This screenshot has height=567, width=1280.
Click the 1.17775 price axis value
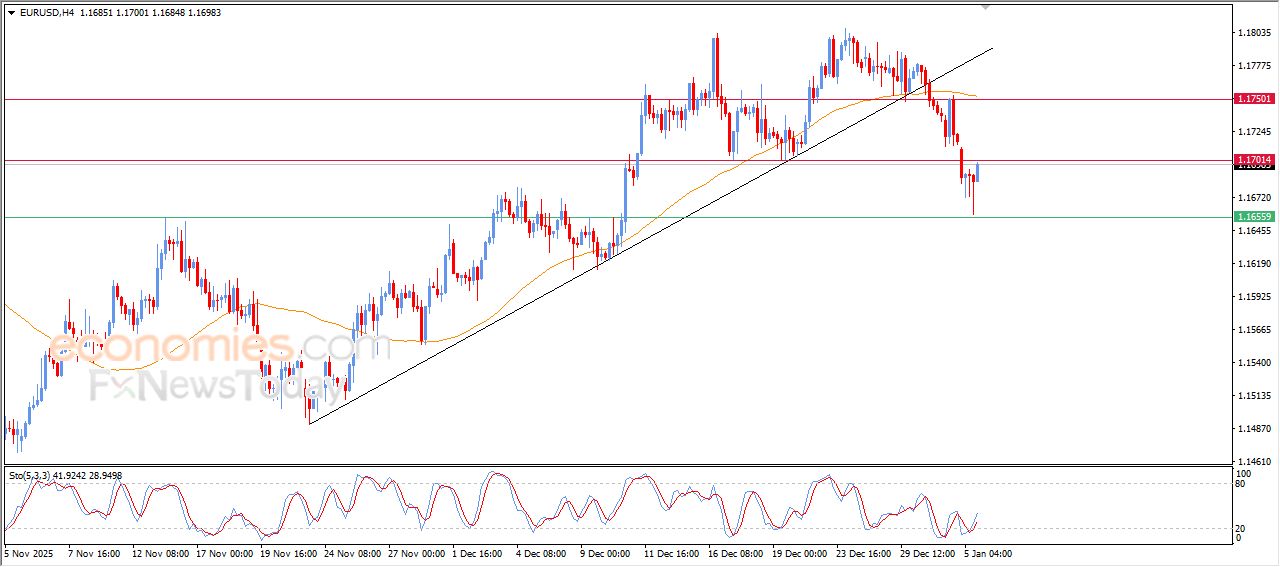[x=1255, y=66]
